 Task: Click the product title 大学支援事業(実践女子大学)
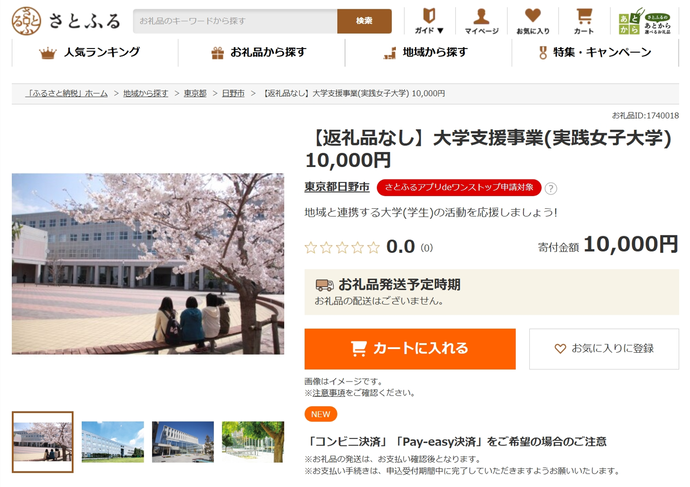pos(488,149)
